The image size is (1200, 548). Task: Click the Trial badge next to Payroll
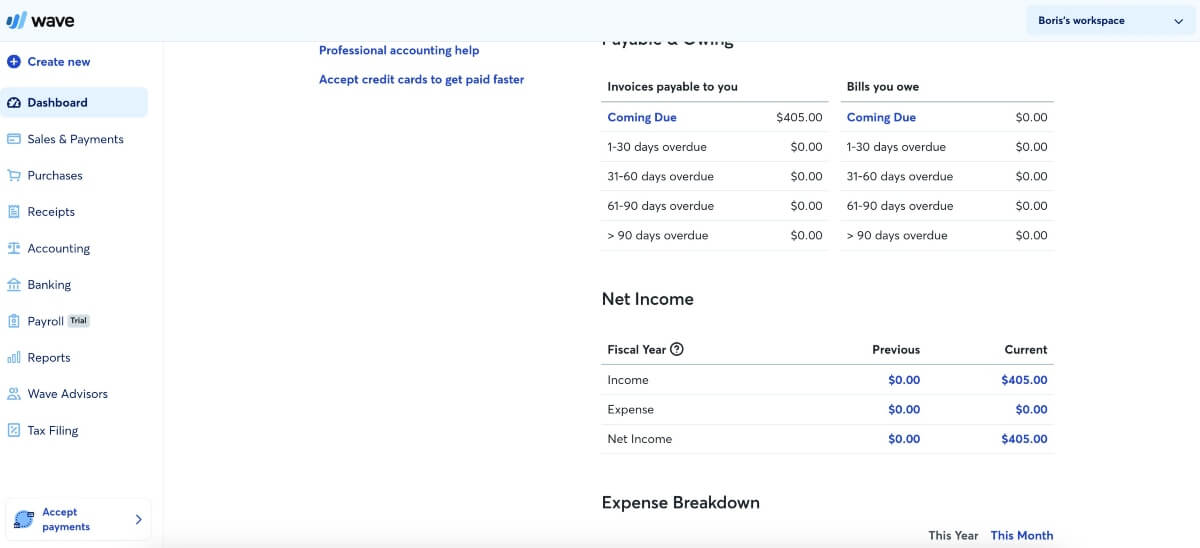click(79, 321)
